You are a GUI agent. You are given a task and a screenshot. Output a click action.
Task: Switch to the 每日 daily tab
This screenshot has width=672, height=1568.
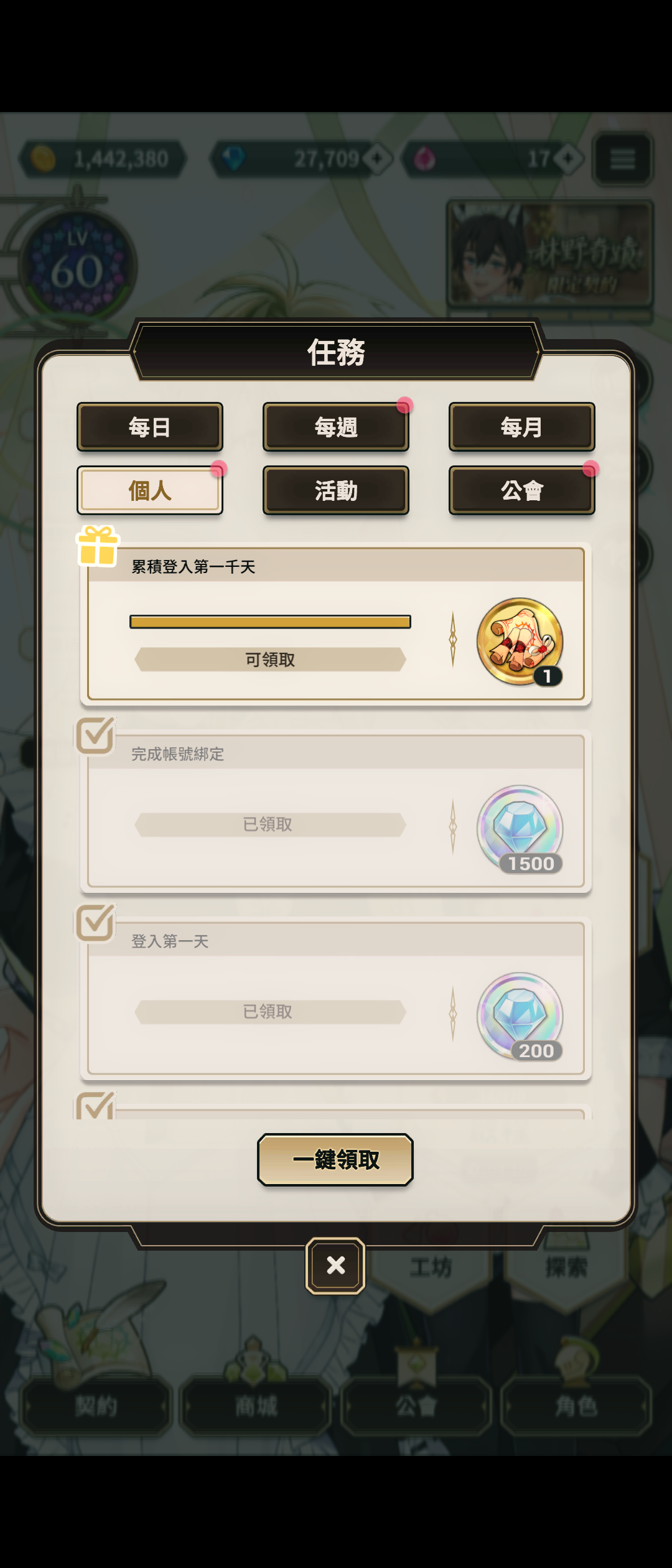point(150,427)
